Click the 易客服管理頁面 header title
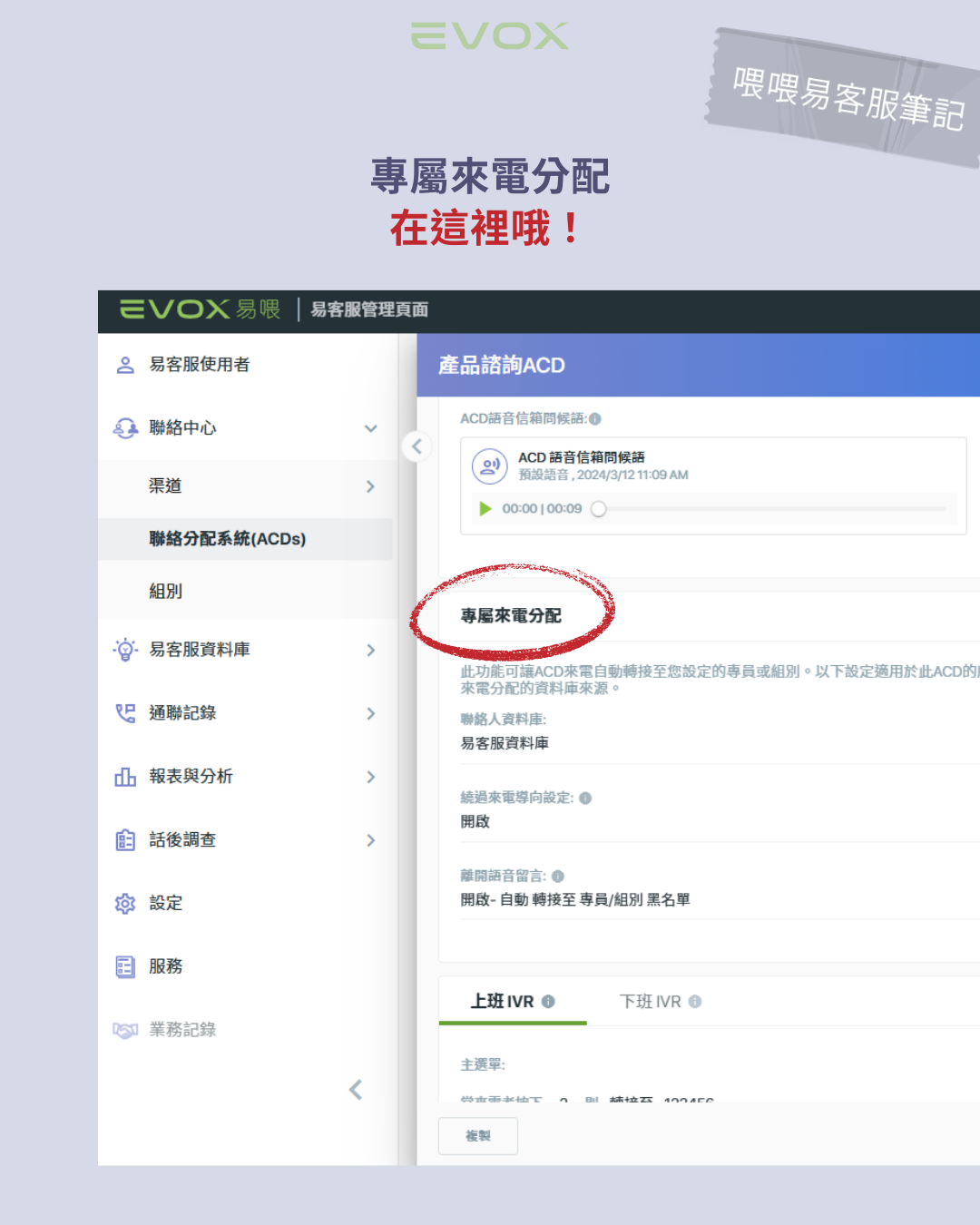 [x=369, y=309]
